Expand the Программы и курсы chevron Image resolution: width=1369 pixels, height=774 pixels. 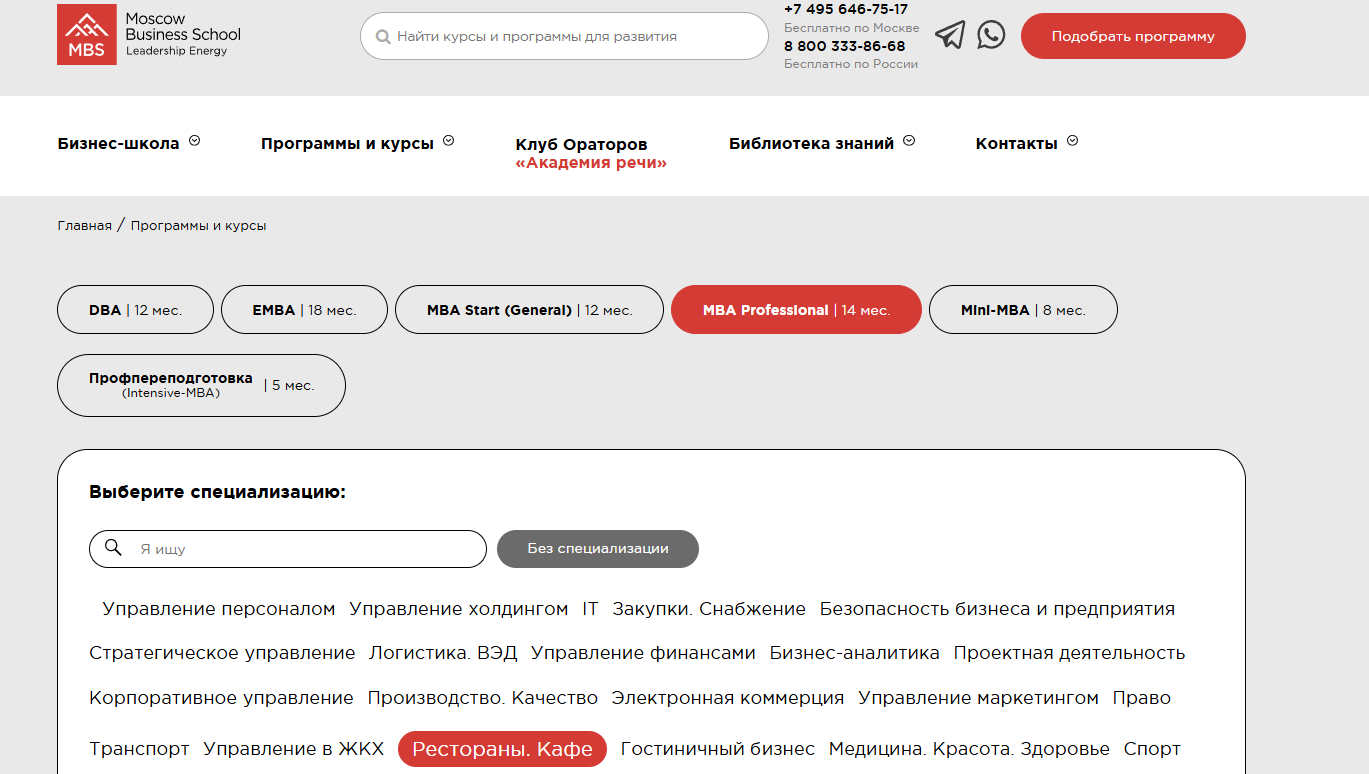coord(449,141)
